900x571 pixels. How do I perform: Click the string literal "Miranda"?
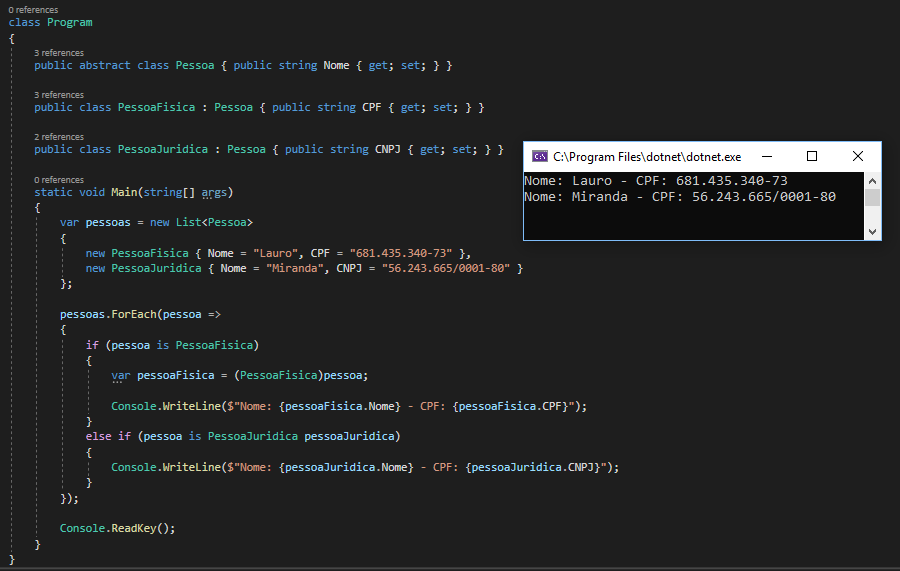tap(294, 268)
